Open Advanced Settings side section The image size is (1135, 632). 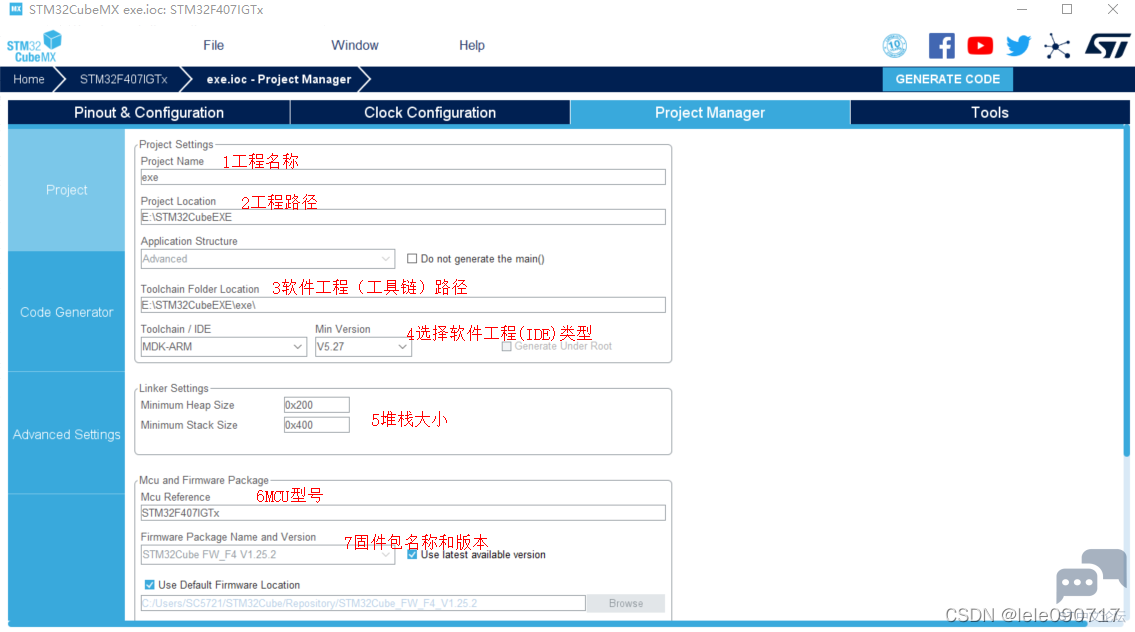pos(67,434)
